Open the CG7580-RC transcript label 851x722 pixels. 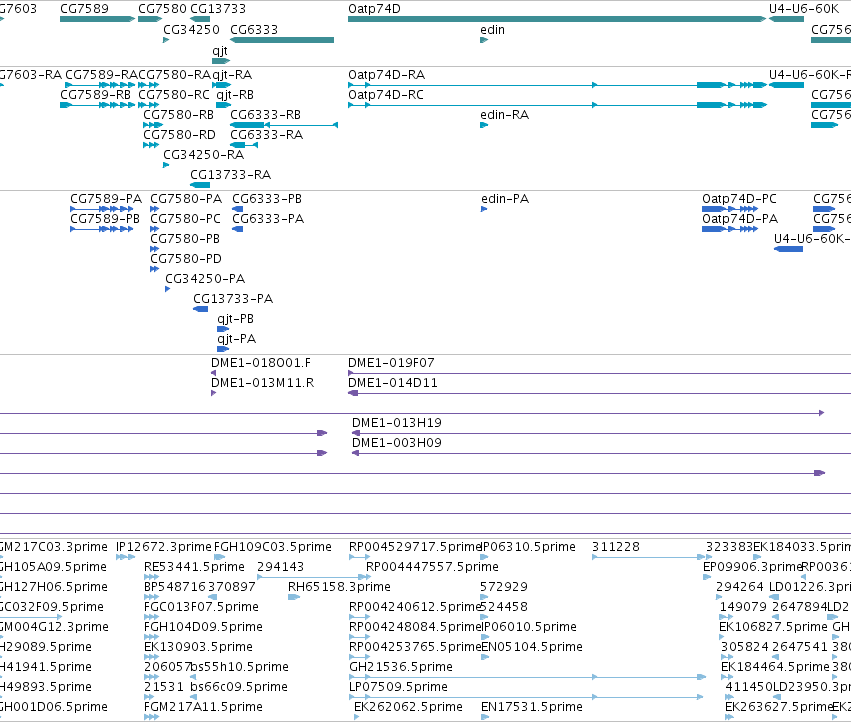click(174, 94)
